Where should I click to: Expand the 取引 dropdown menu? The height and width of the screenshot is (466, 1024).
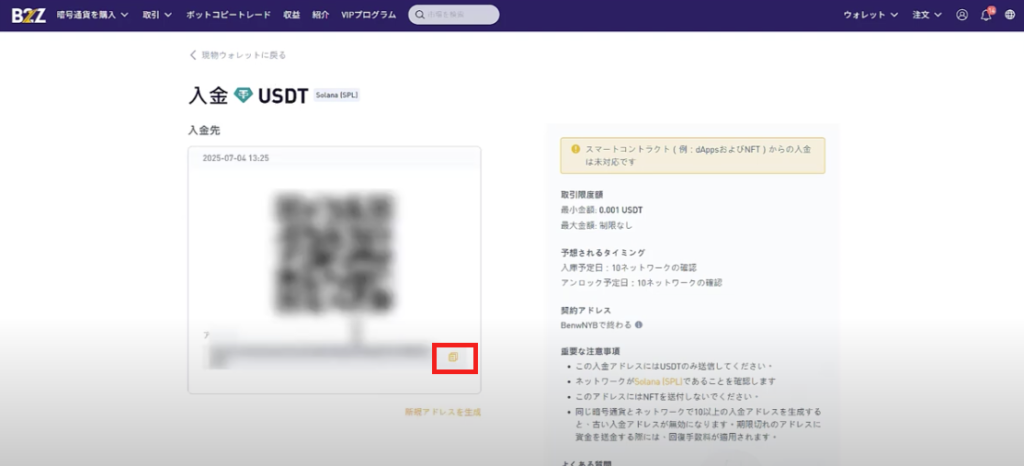coord(157,15)
